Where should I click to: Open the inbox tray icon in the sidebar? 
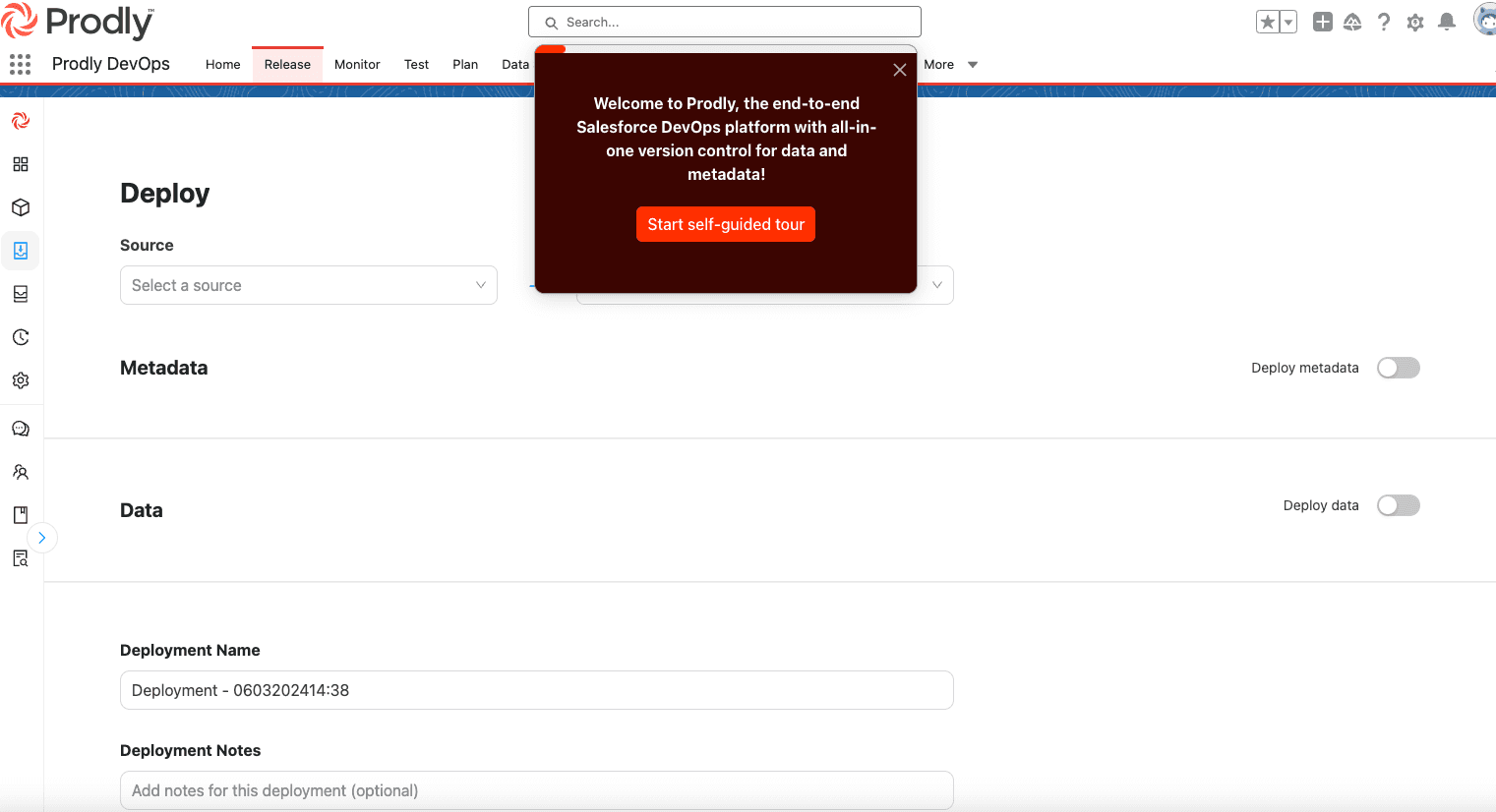[x=21, y=294]
